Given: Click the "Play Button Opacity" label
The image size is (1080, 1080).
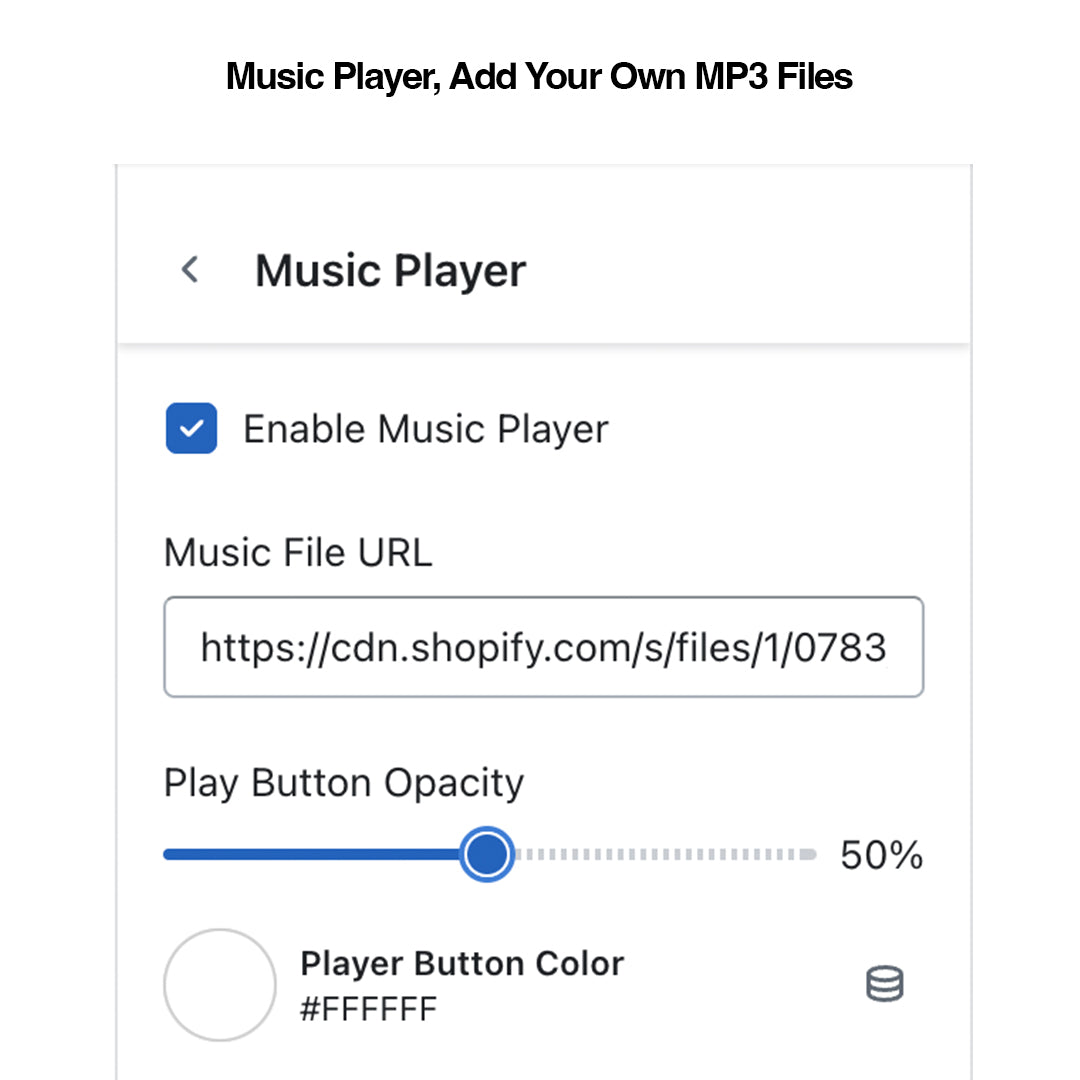Looking at the screenshot, I should [343, 783].
